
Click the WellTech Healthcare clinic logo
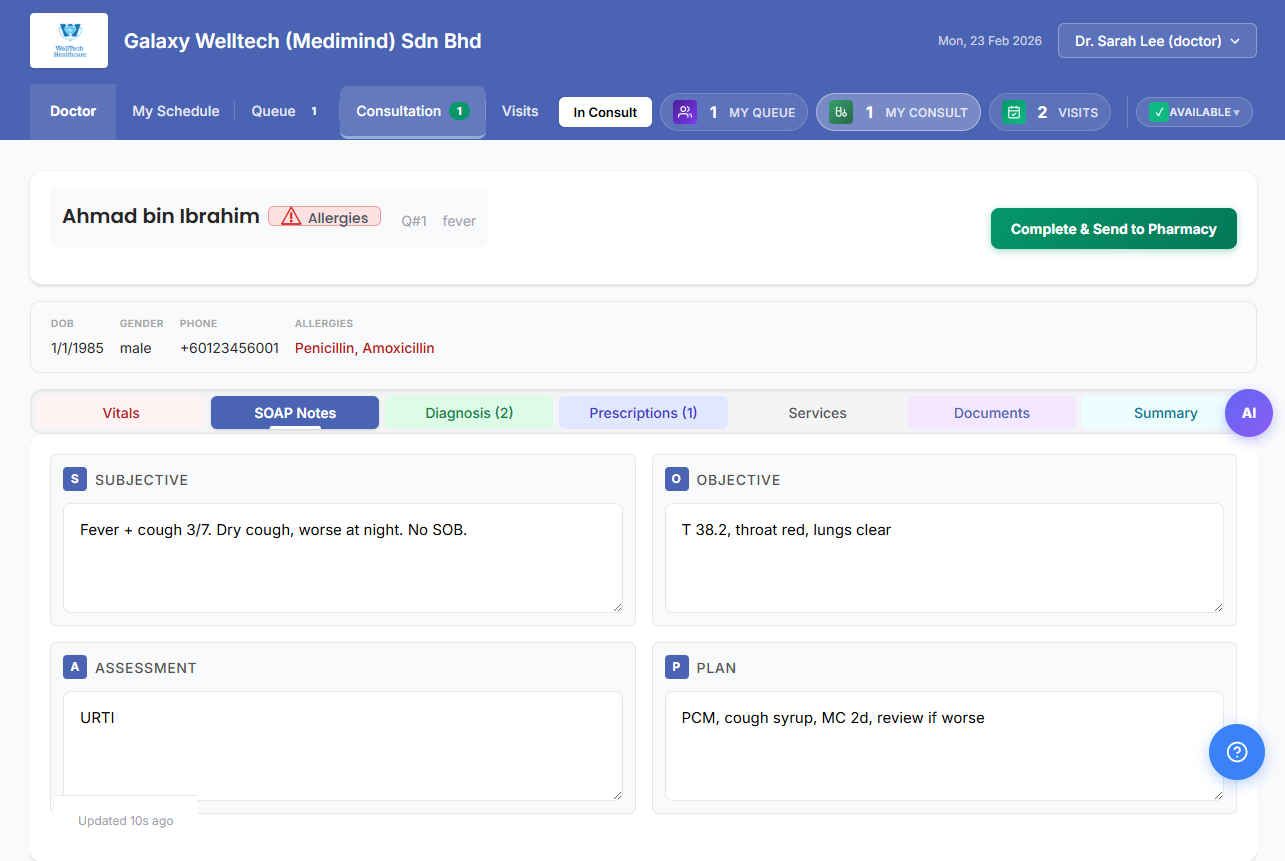tap(68, 40)
